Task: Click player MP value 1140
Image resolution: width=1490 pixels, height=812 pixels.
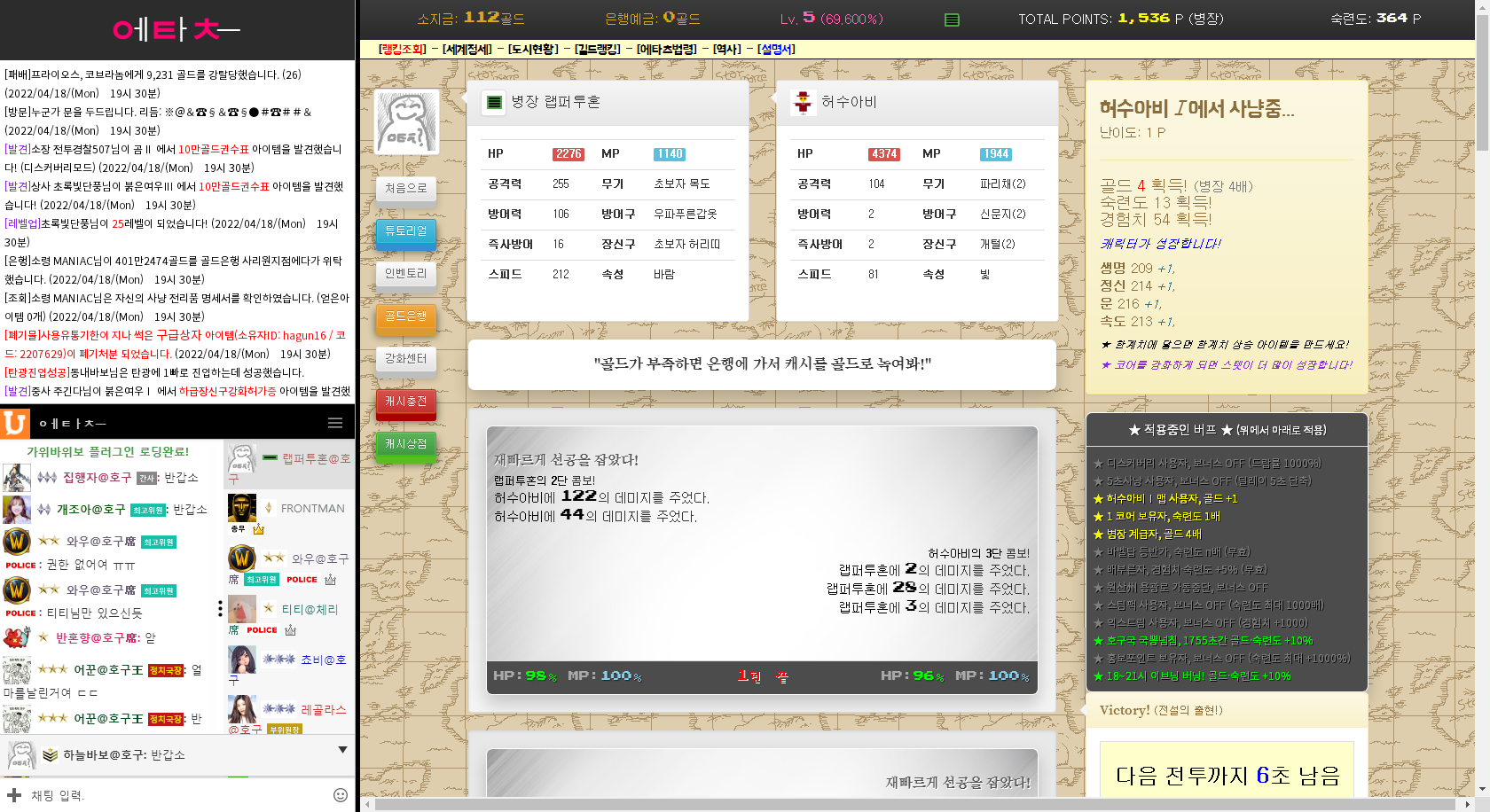Action: [670, 154]
